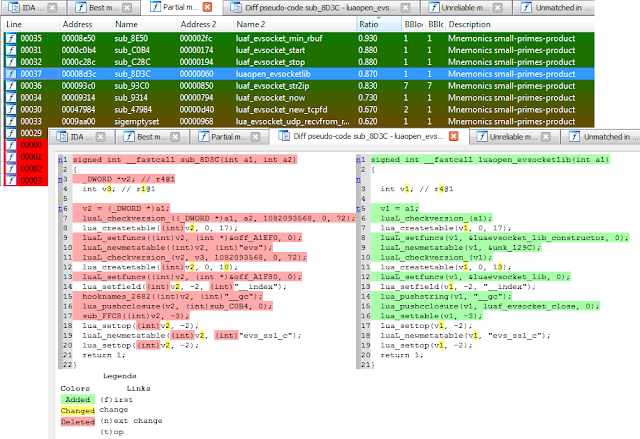
Task: Click Changed yellow legend swatch
Action: click(78, 410)
